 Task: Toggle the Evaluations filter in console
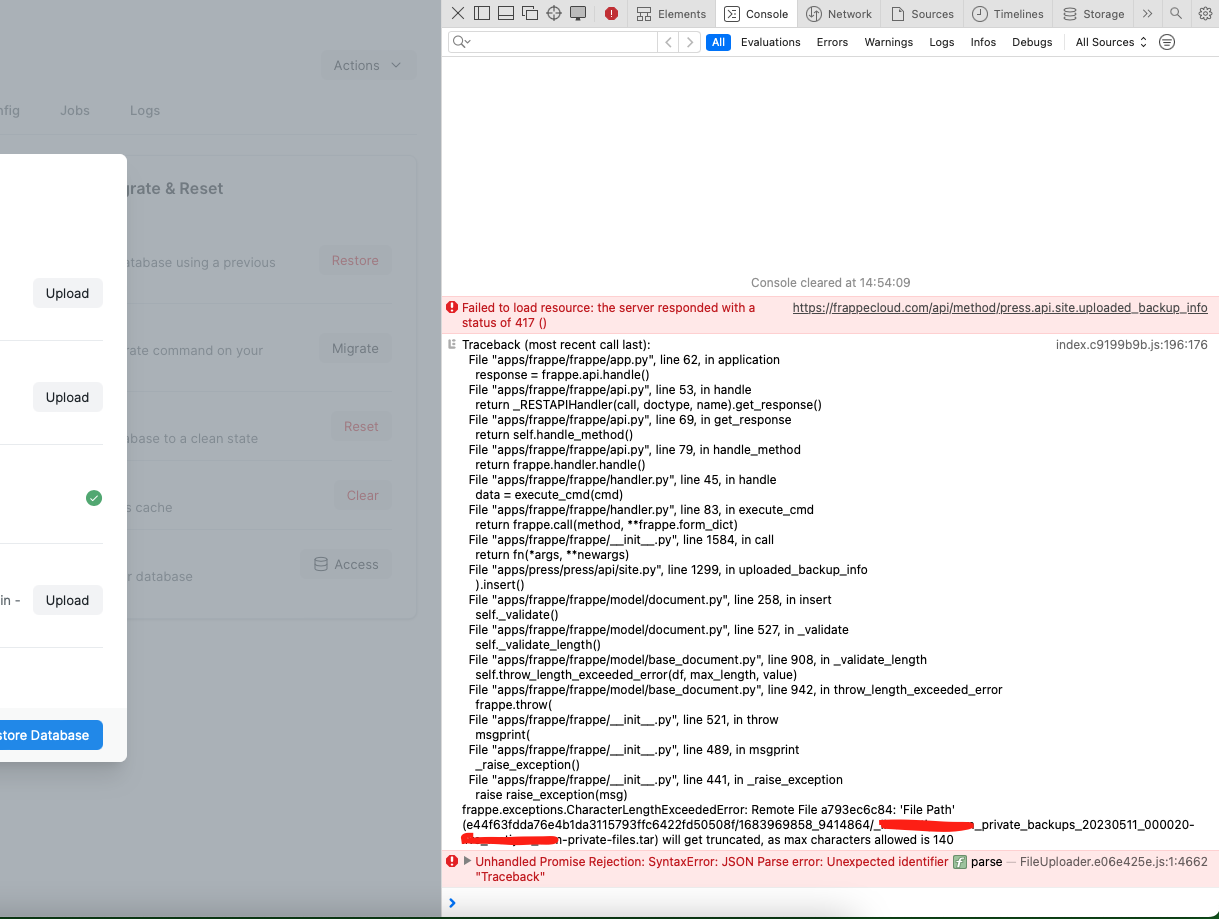(x=770, y=42)
